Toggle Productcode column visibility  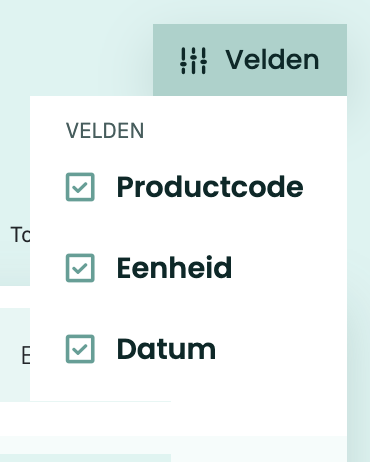click(184, 187)
